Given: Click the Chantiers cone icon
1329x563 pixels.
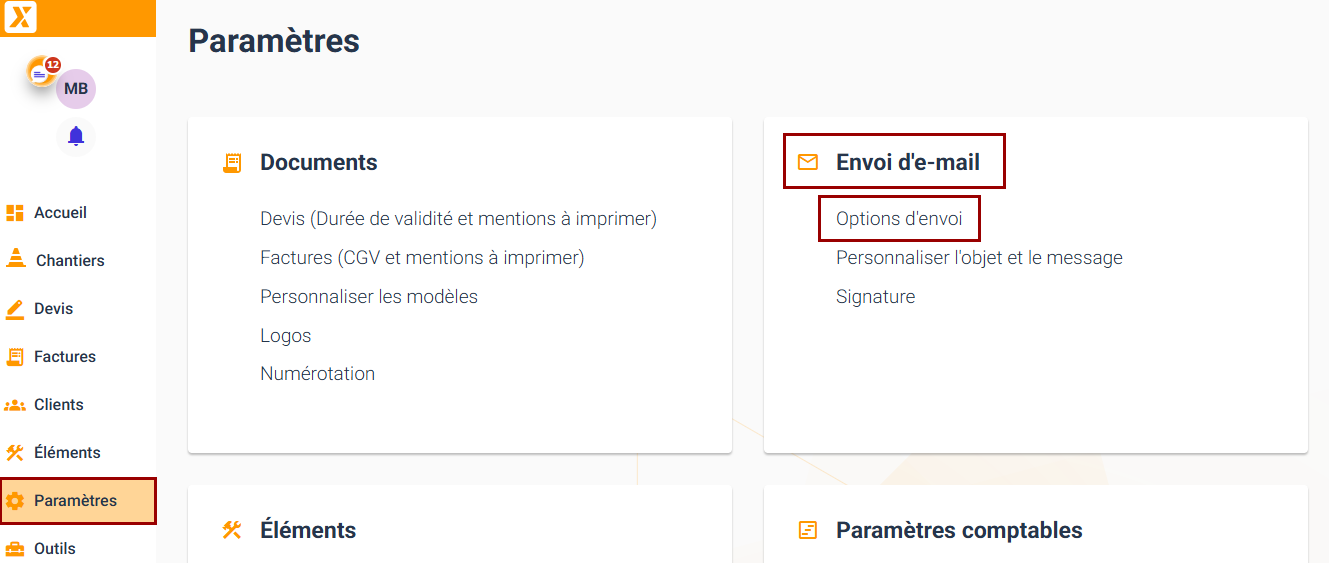Looking at the screenshot, I should click(x=15, y=259).
